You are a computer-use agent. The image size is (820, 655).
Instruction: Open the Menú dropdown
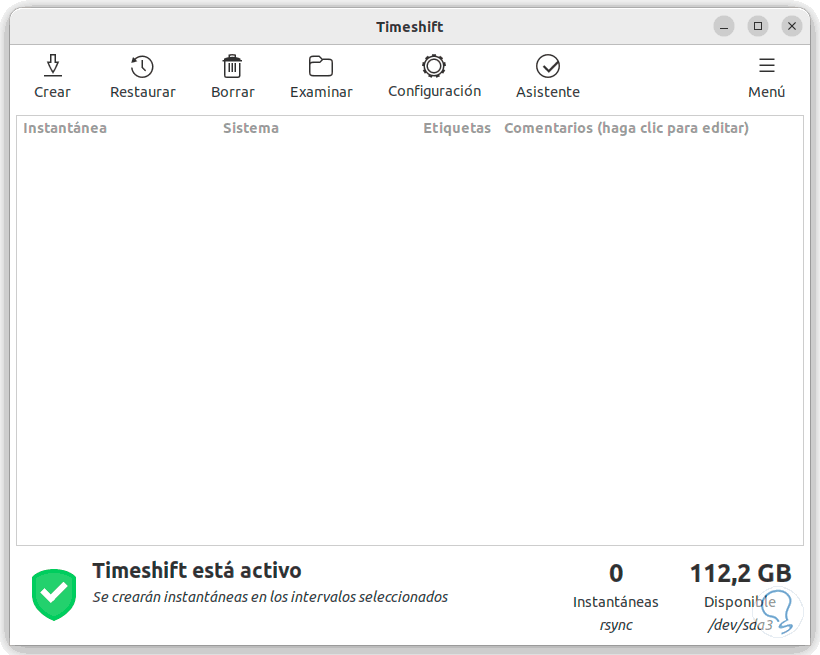766,78
